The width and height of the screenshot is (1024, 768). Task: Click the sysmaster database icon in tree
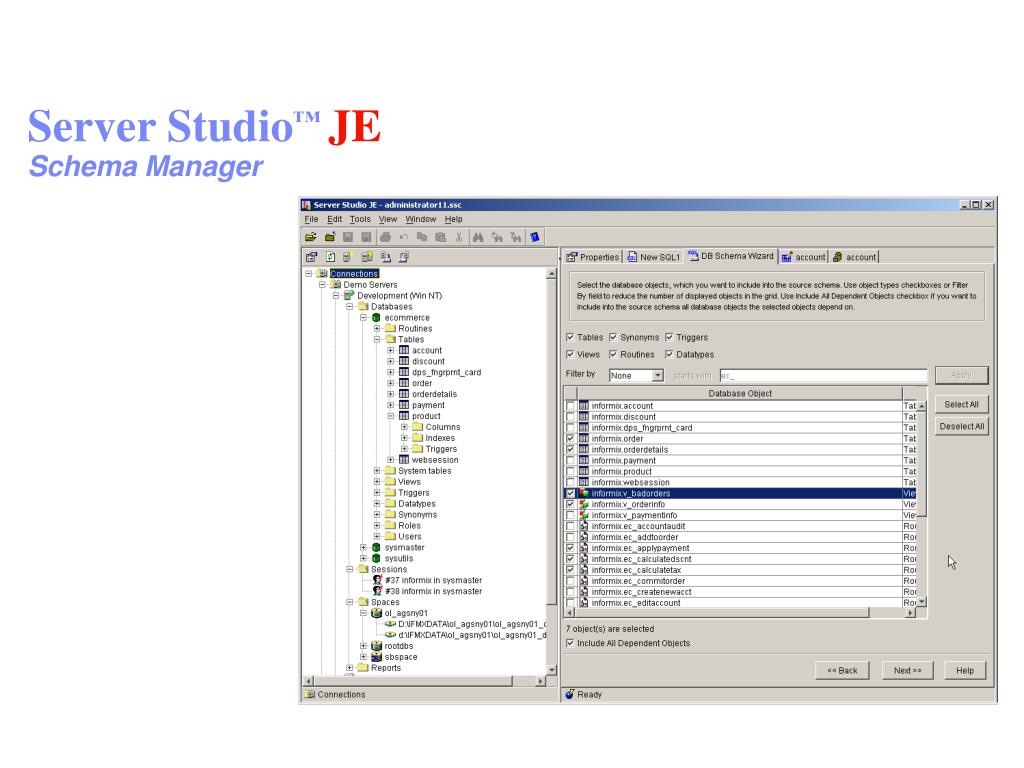376,547
